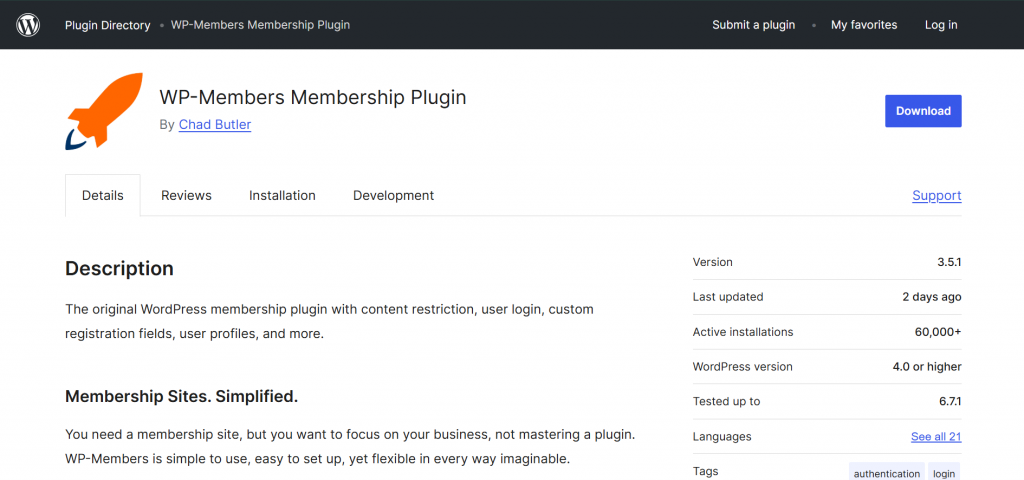Open Submit a plugin page
Viewport: 1024px width, 480px height.
click(x=754, y=25)
